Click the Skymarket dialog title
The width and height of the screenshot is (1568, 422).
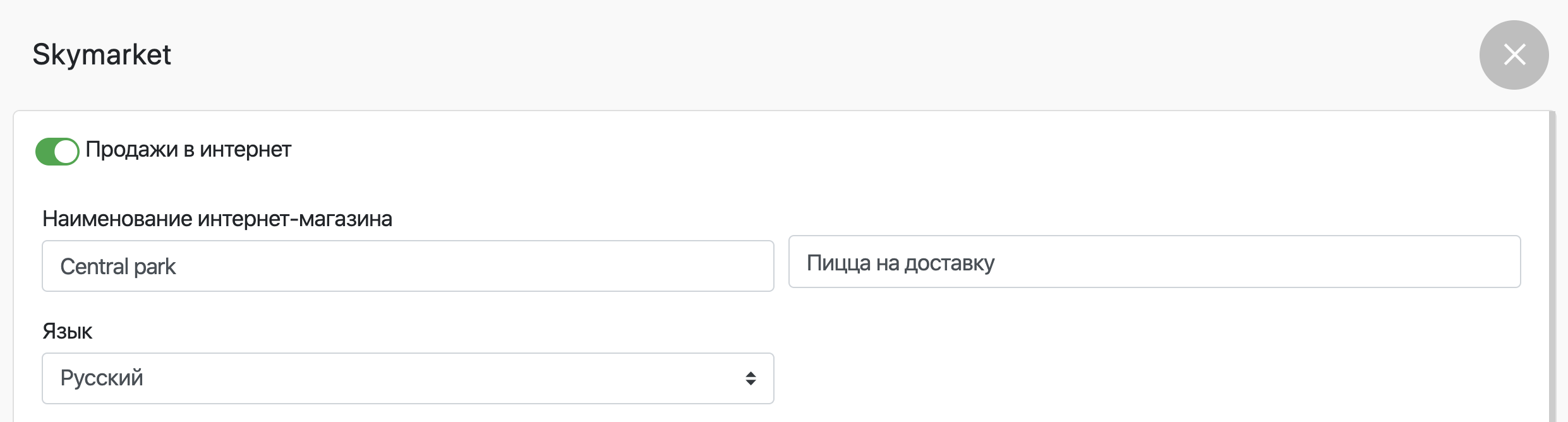(x=102, y=55)
